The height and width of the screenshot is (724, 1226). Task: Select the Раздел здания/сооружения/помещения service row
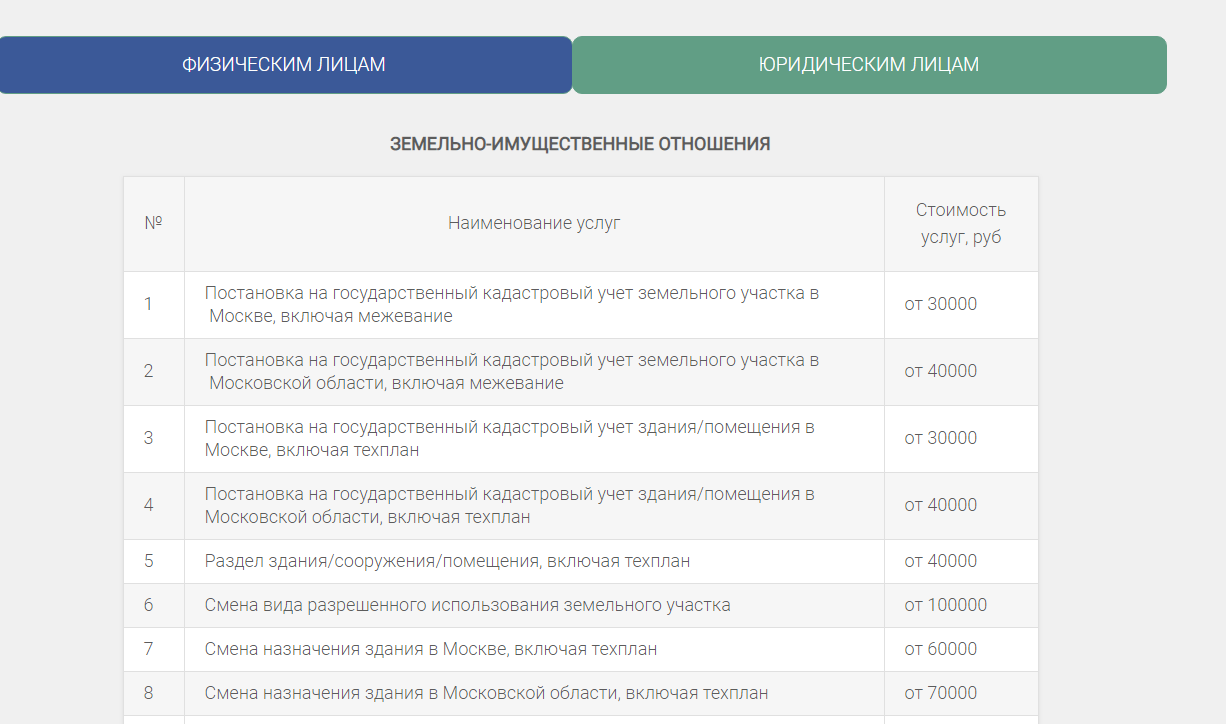click(447, 561)
